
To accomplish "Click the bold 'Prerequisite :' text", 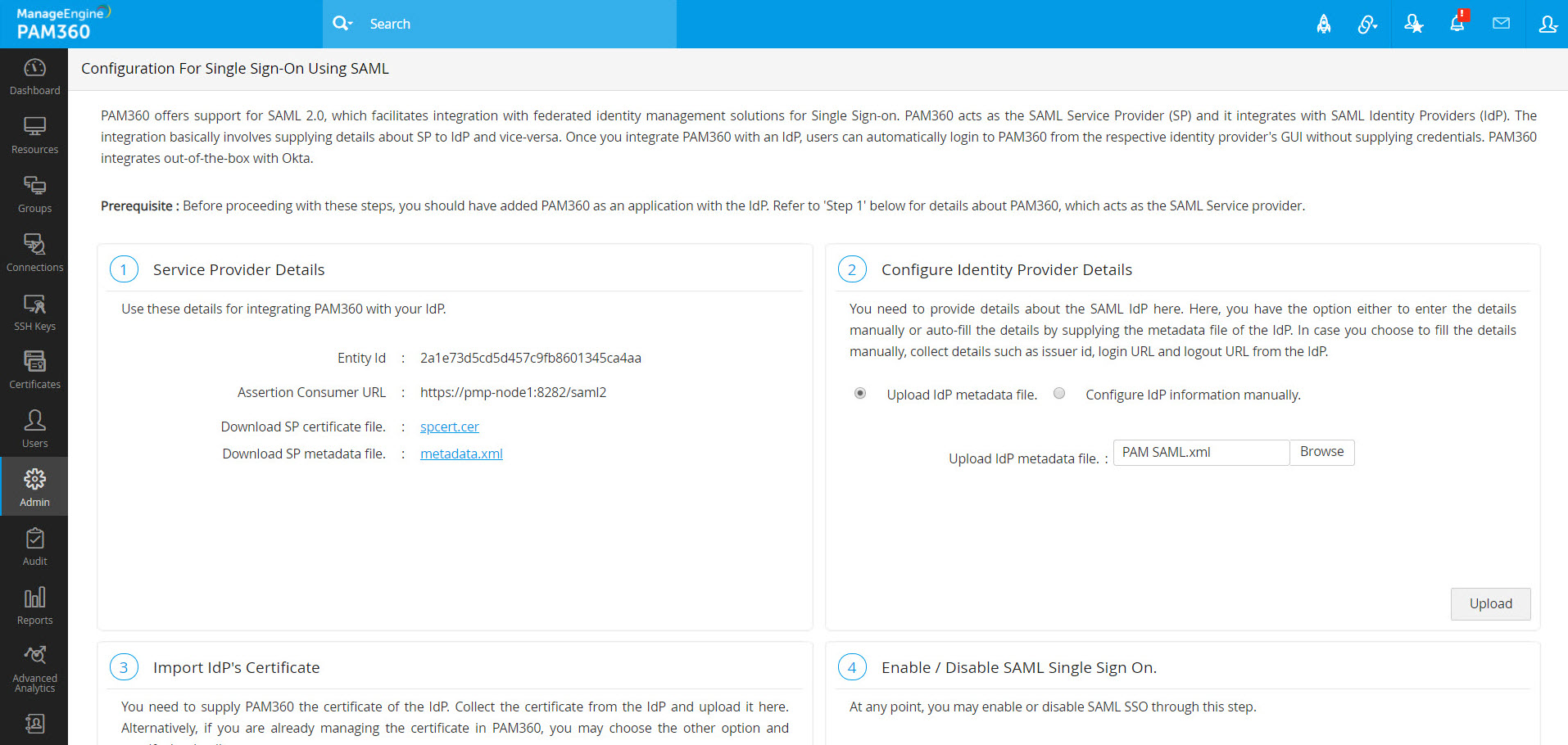I will pos(140,205).
